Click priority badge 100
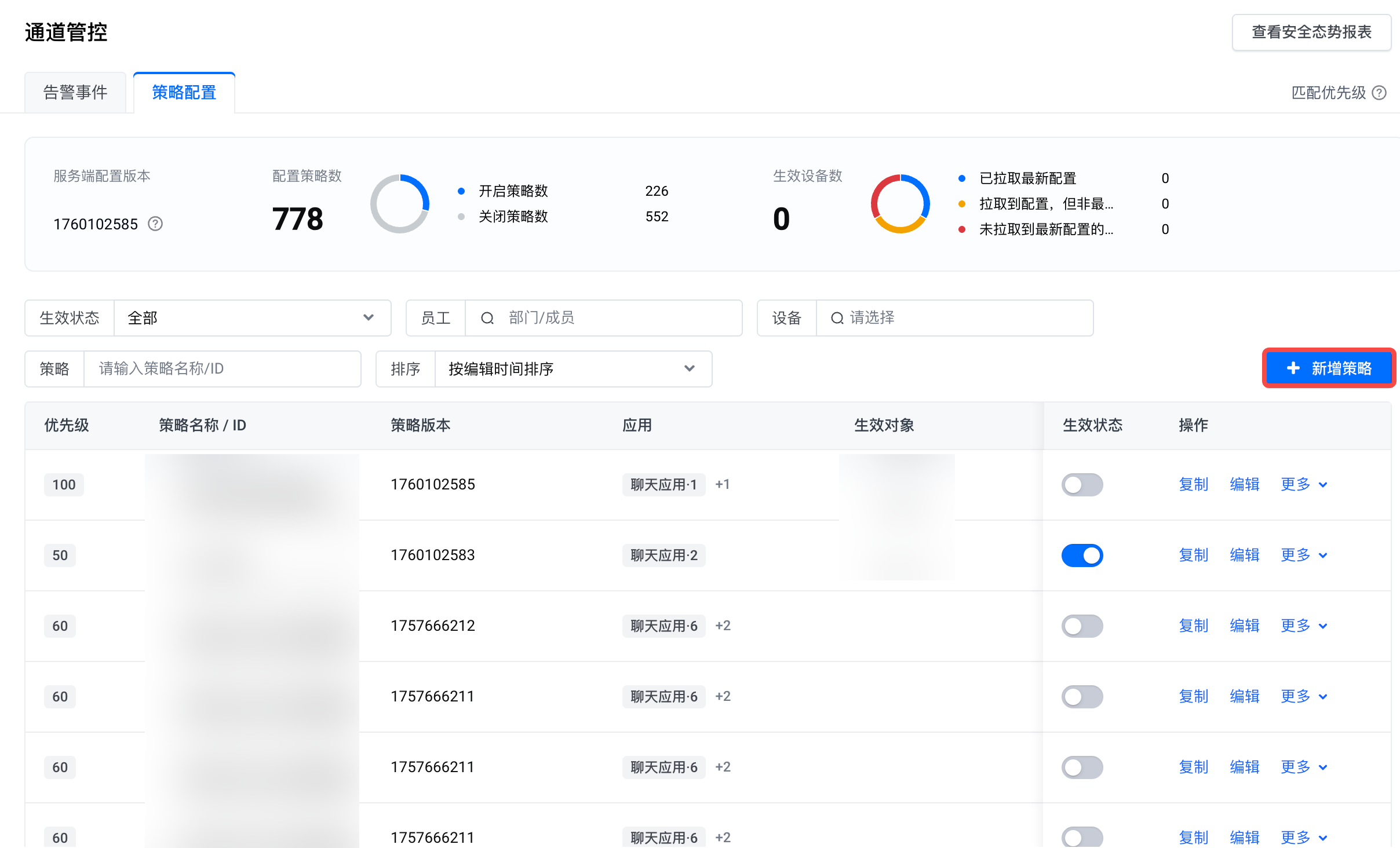 pos(64,485)
